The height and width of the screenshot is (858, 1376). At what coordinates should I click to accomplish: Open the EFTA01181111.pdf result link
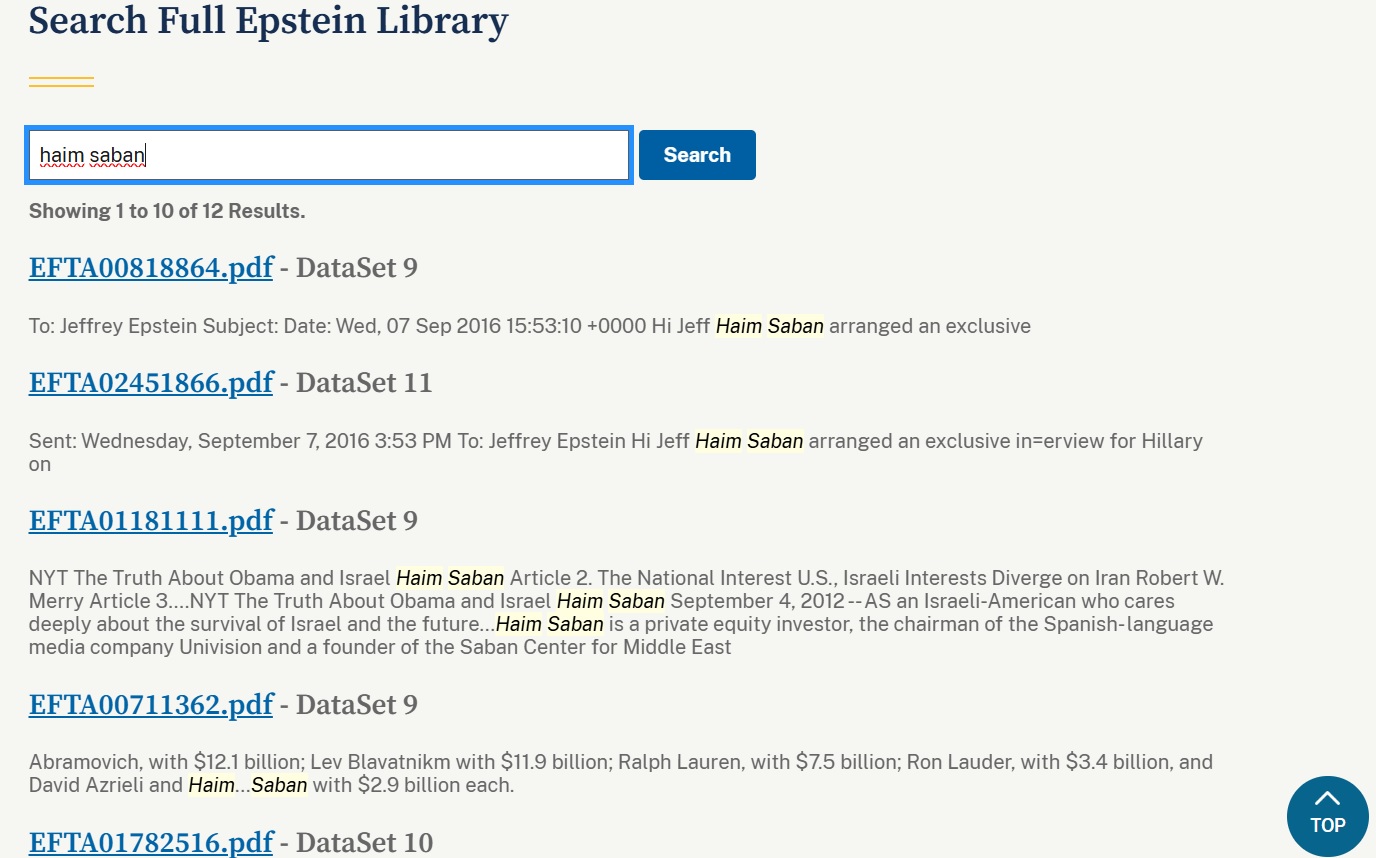(151, 521)
